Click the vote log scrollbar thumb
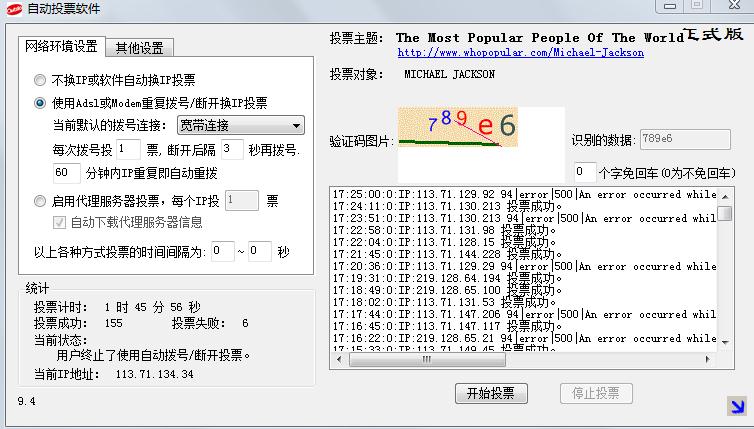This screenshot has height=429, width=754. pyautogui.click(x=725, y=213)
